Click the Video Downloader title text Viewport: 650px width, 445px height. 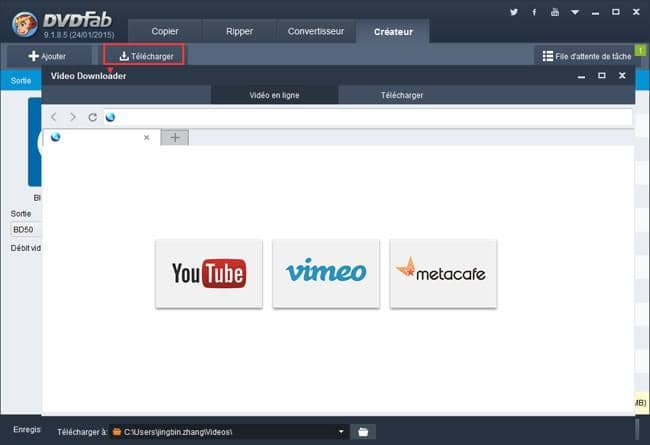88,76
